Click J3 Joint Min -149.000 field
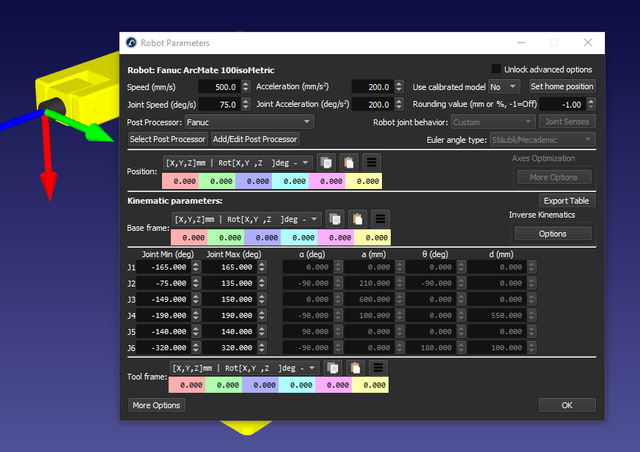Image resolution: width=640 pixels, height=452 pixels. click(164, 299)
